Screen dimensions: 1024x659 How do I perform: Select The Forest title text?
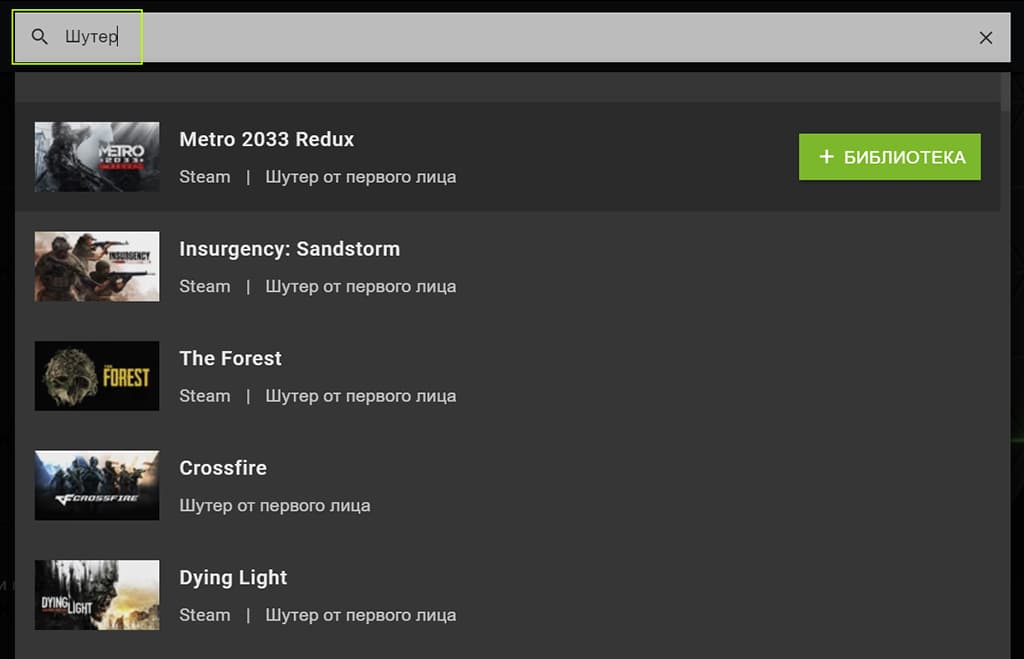[231, 358]
